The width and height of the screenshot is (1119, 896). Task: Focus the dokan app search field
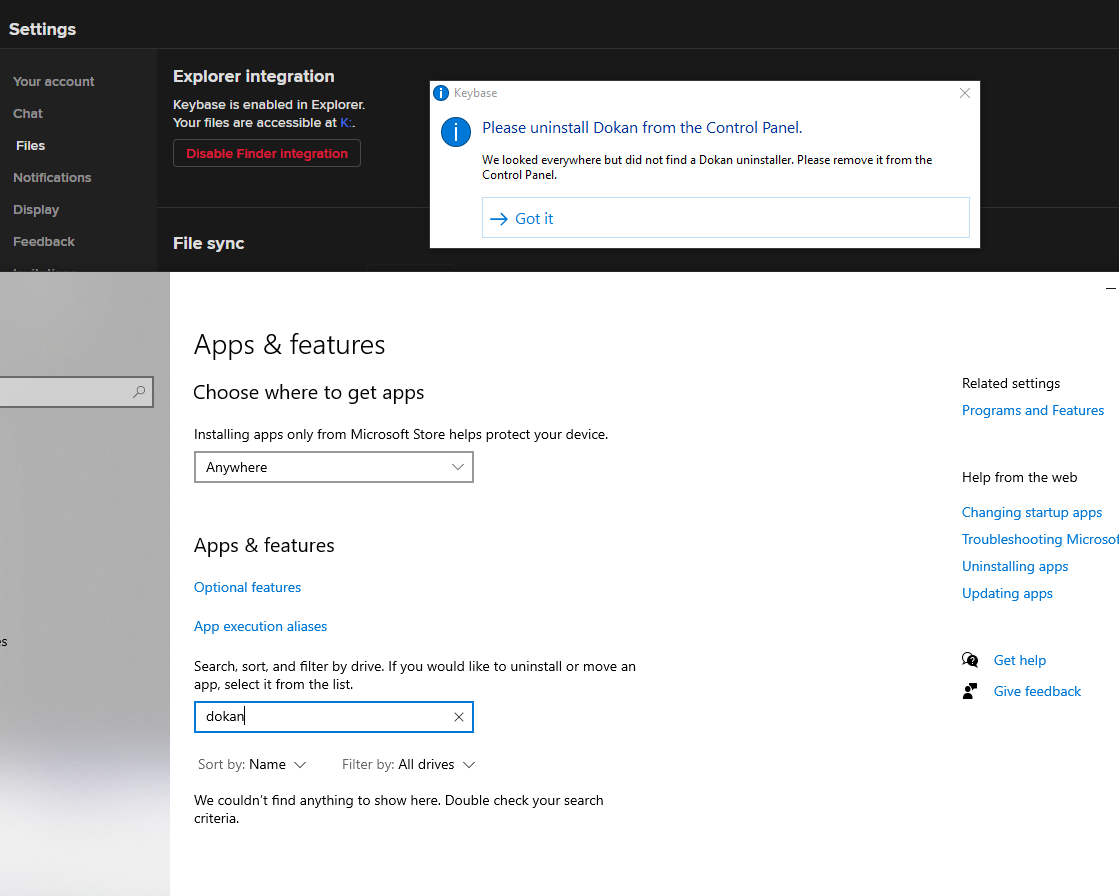[333, 717]
